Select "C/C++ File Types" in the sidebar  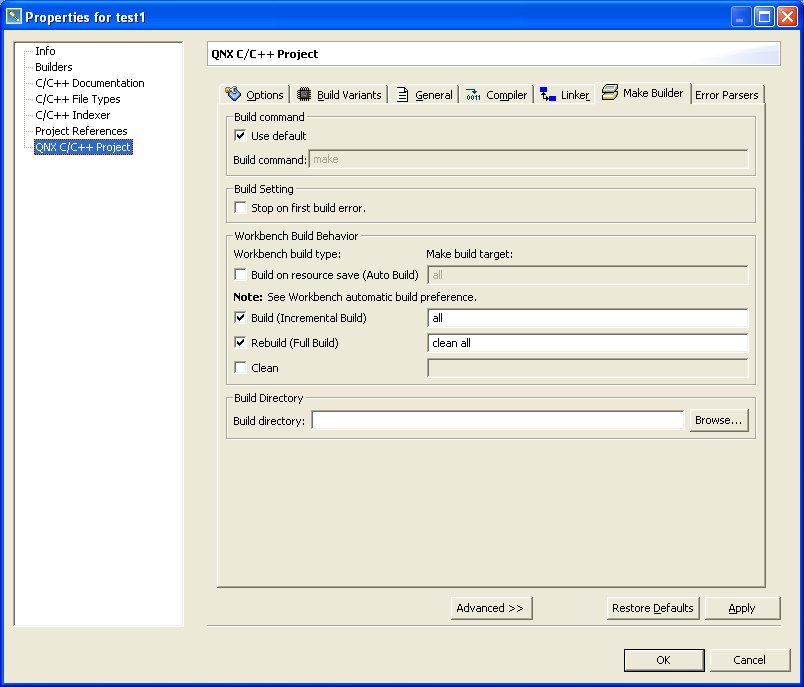(80, 98)
